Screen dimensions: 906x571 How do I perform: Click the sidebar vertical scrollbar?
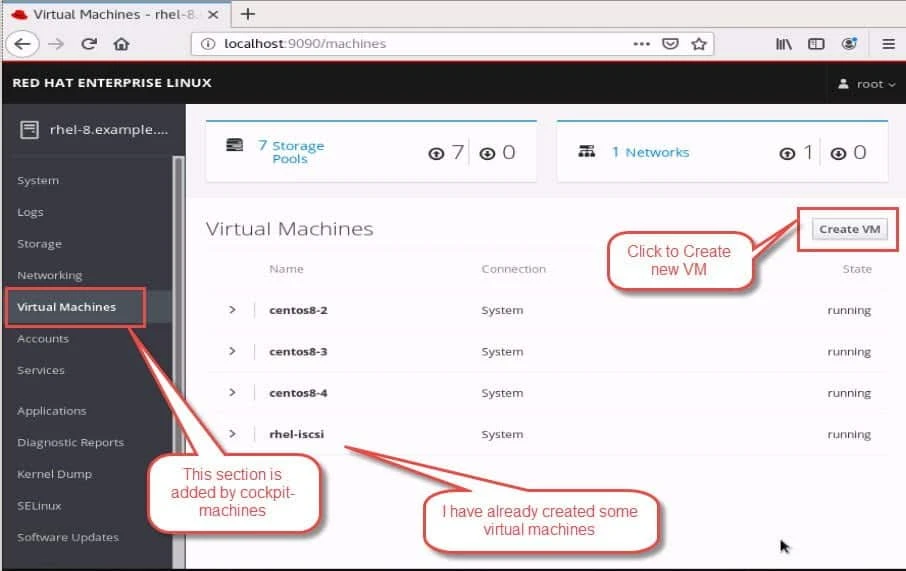click(179, 362)
